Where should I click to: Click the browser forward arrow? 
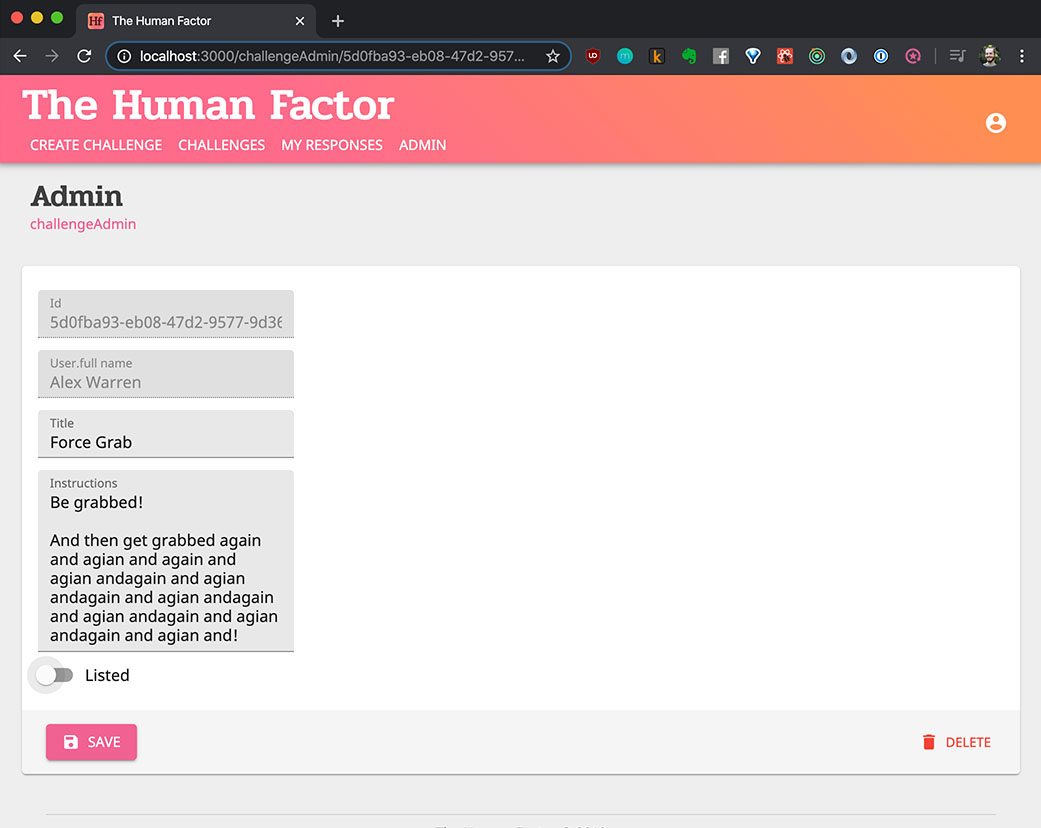[x=52, y=56]
